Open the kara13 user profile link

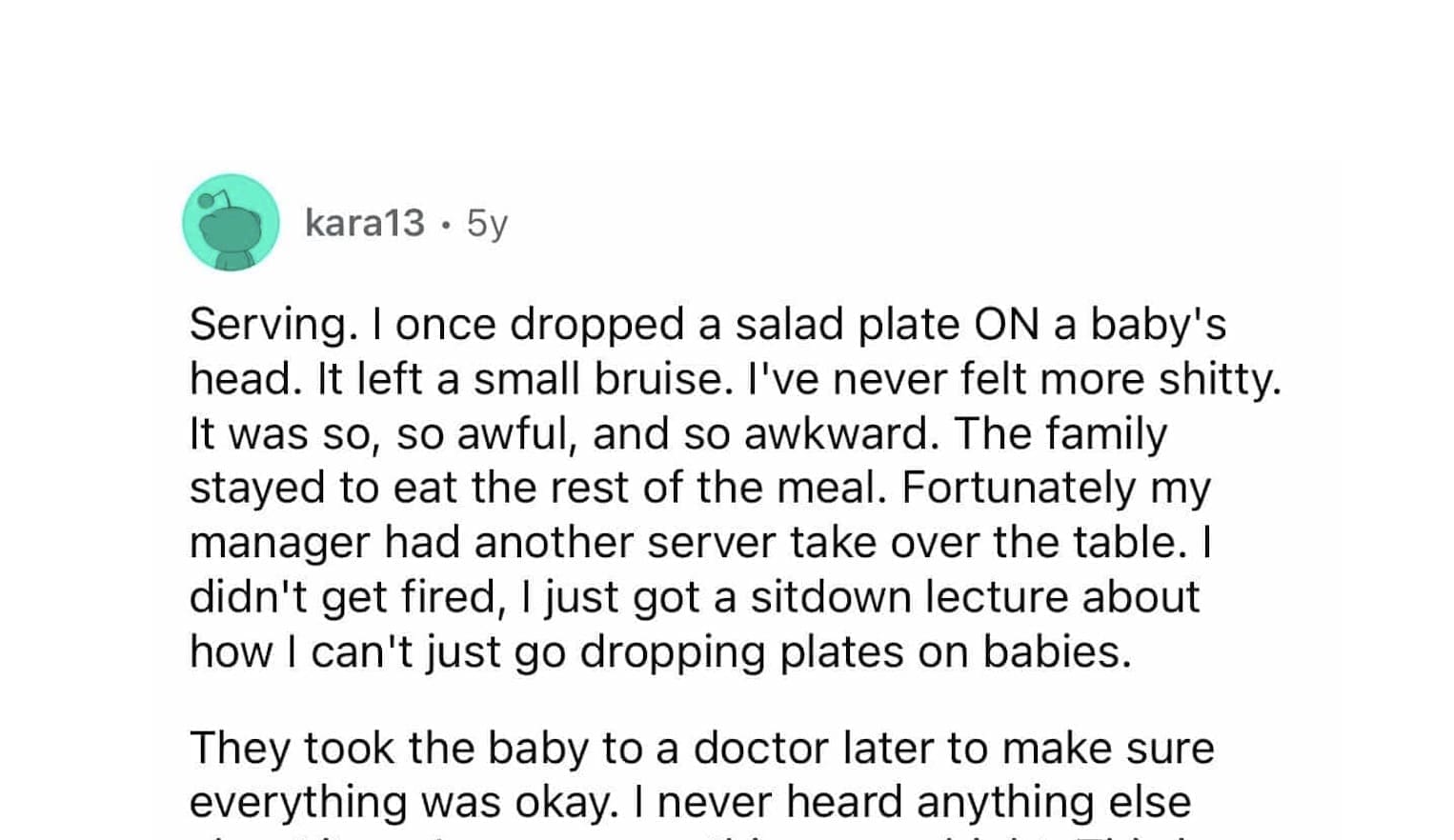[x=364, y=223]
